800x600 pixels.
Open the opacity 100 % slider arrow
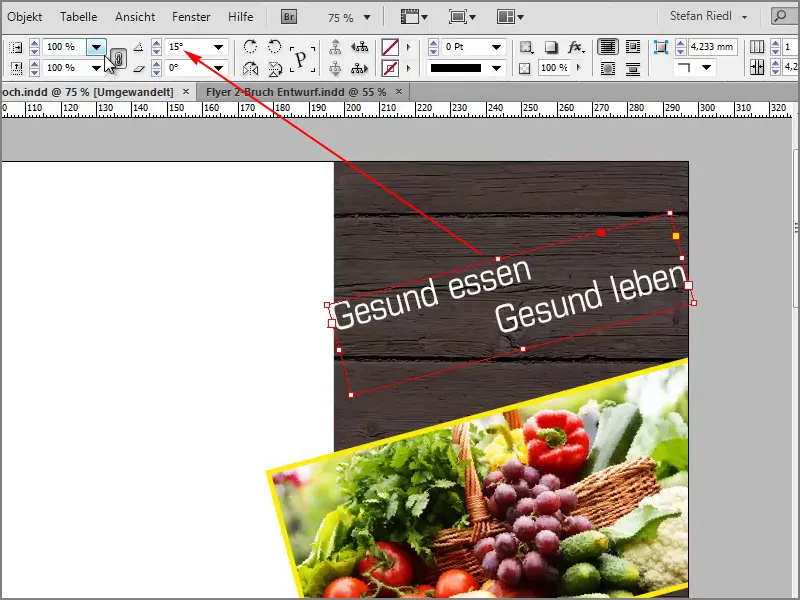click(x=579, y=68)
